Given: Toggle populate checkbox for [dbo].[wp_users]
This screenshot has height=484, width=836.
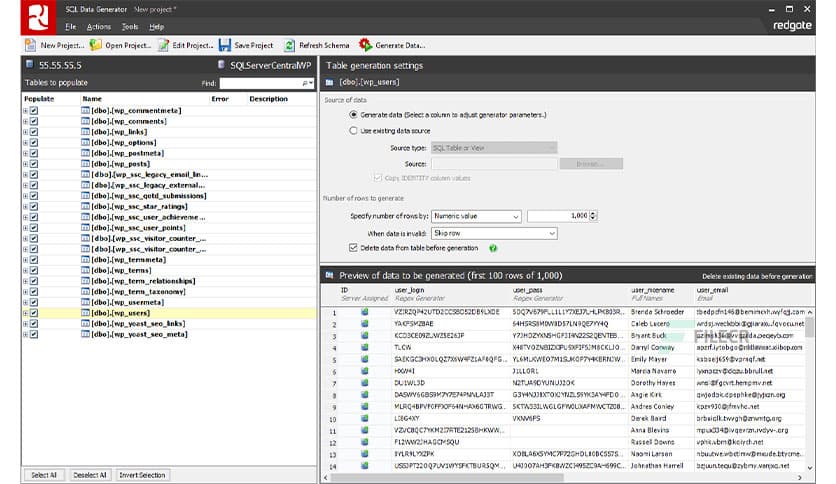Looking at the screenshot, I should [x=34, y=313].
